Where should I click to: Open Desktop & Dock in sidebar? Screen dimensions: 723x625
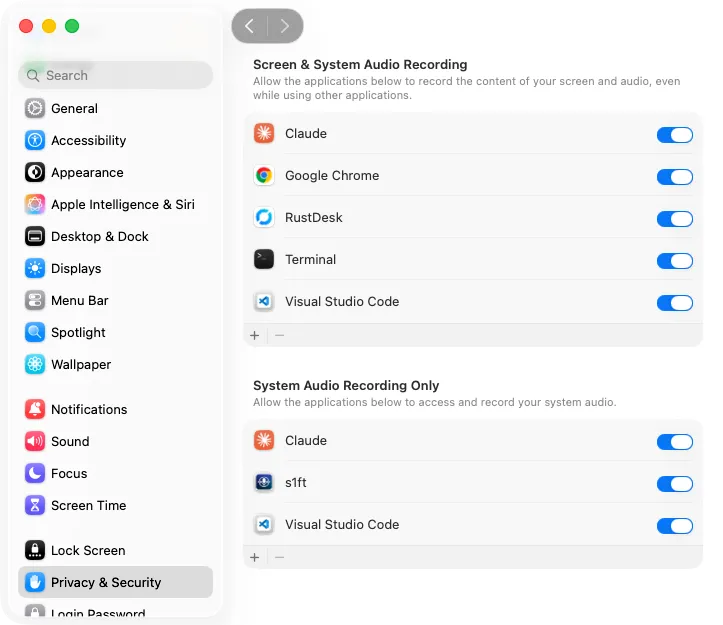(115, 236)
